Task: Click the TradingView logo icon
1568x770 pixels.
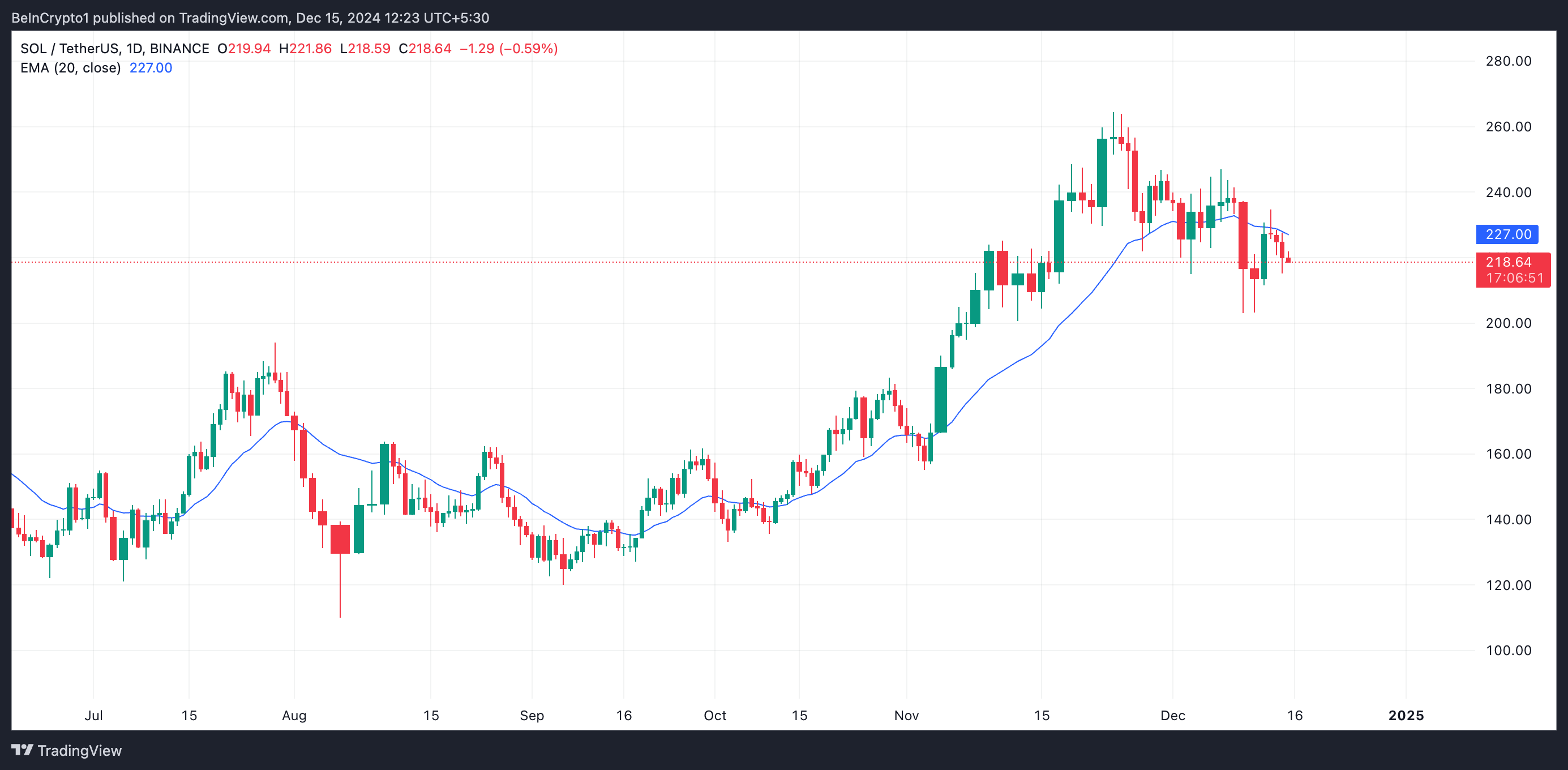Action: click(x=23, y=750)
